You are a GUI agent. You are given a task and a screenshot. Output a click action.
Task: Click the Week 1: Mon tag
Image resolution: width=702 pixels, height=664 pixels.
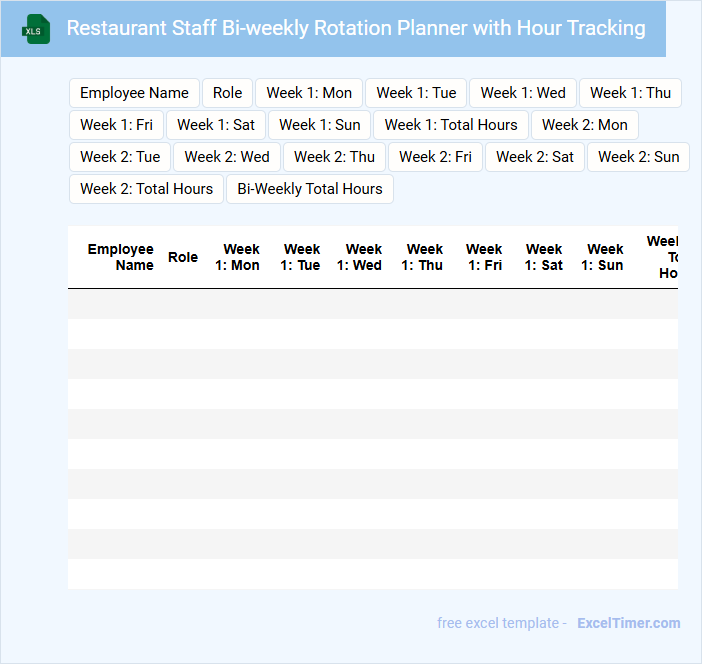coord(309,93)
